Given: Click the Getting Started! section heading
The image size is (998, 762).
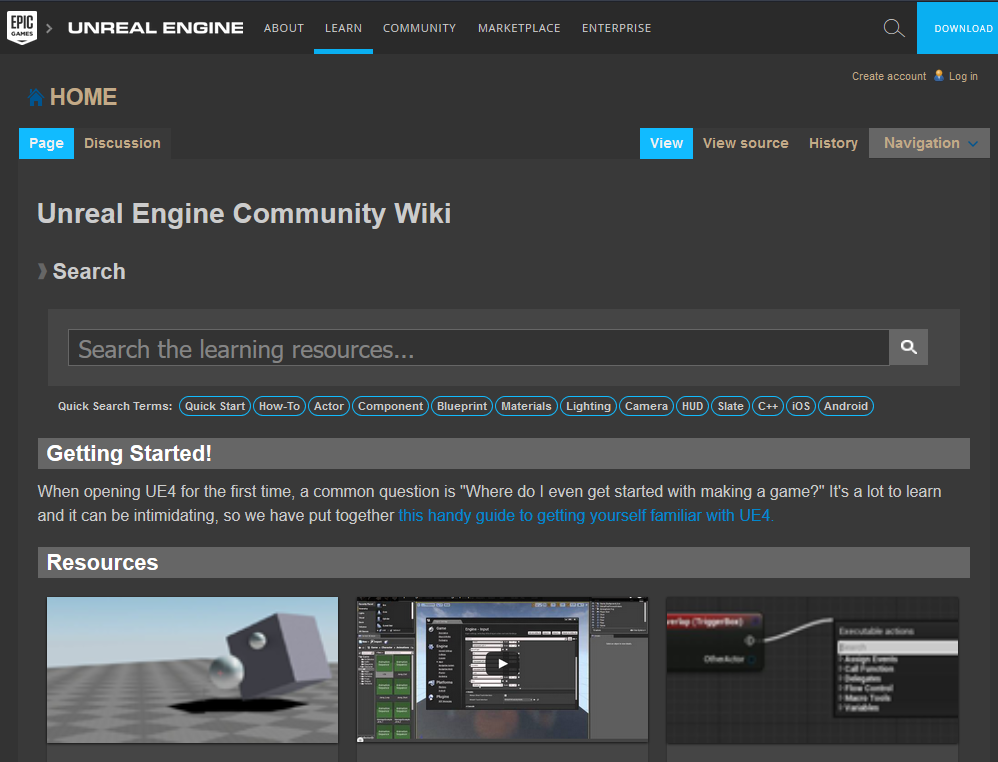Looking at the screenshot, I should [x=129, y=453].
